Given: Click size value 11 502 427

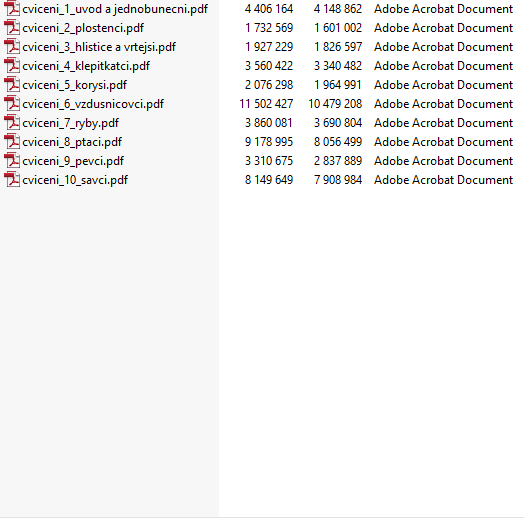Looking at the screenshot, I should click(266, 104).
